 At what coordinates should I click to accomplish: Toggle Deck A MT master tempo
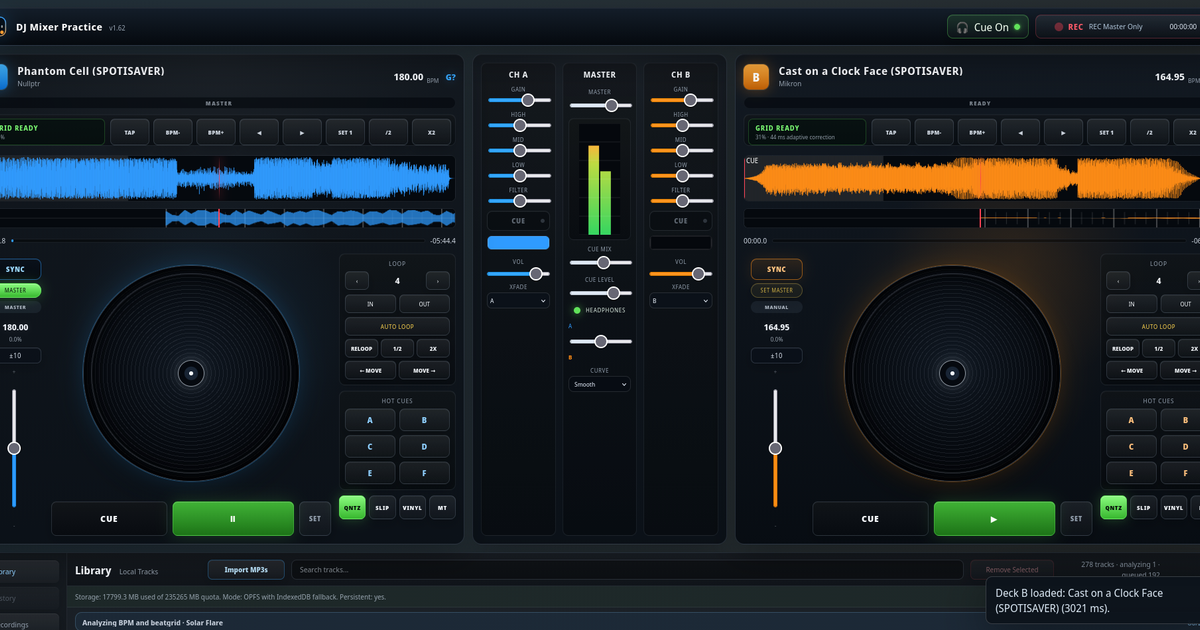pyautogui.click(x=442, y=507)
